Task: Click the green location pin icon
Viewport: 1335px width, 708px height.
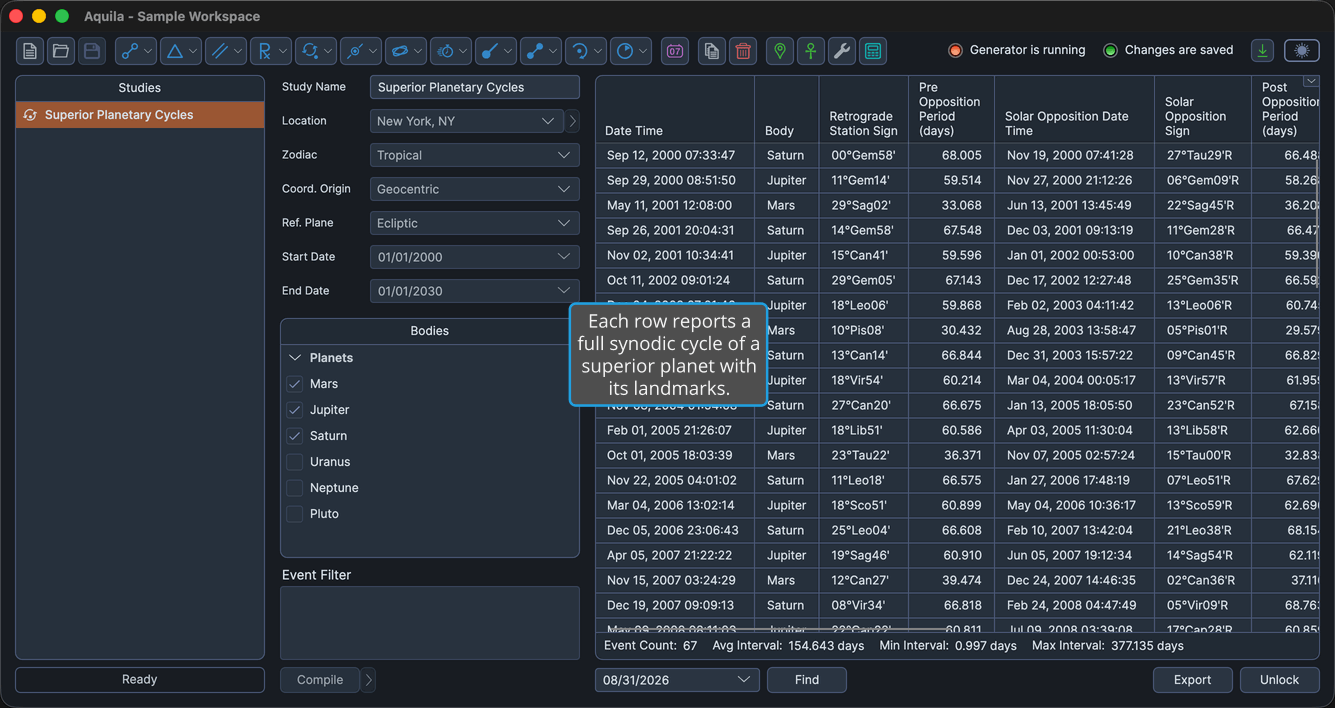Action: pyautogui.click(x=780, y=51)
